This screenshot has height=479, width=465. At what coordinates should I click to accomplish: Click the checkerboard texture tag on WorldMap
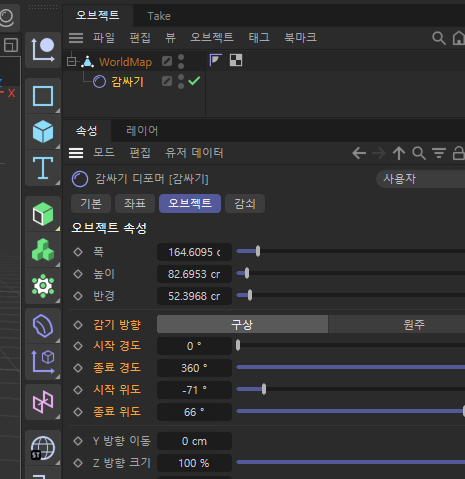coord(236,60)
